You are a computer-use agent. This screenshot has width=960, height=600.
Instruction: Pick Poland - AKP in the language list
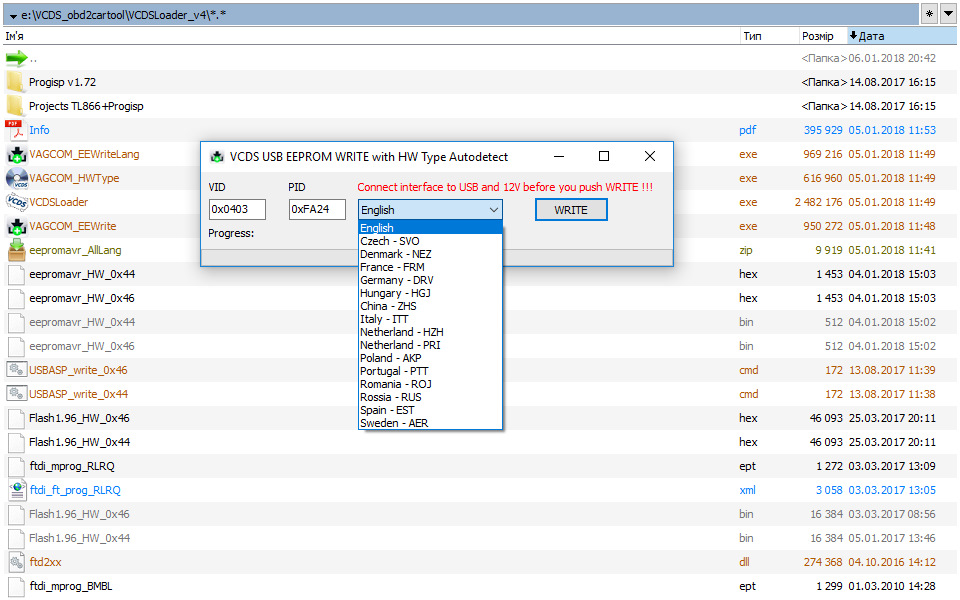pos(430,358)
